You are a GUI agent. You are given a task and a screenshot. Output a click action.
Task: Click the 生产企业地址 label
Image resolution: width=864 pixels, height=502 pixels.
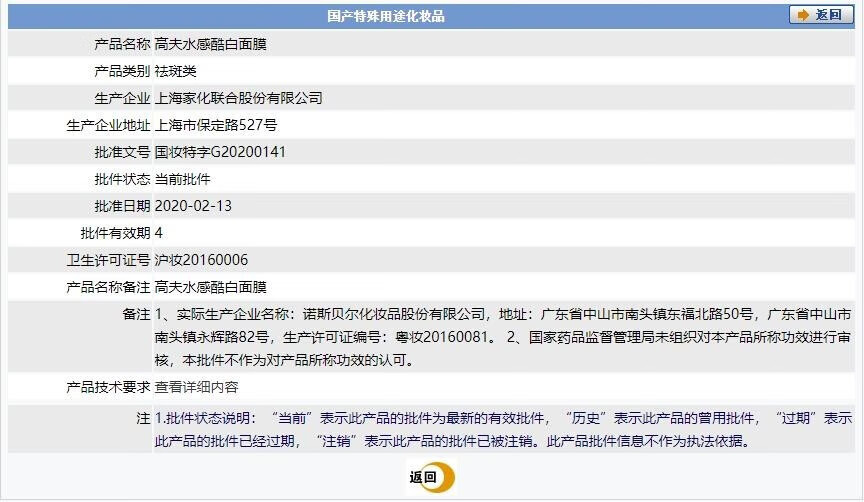[x=108, y=125]
